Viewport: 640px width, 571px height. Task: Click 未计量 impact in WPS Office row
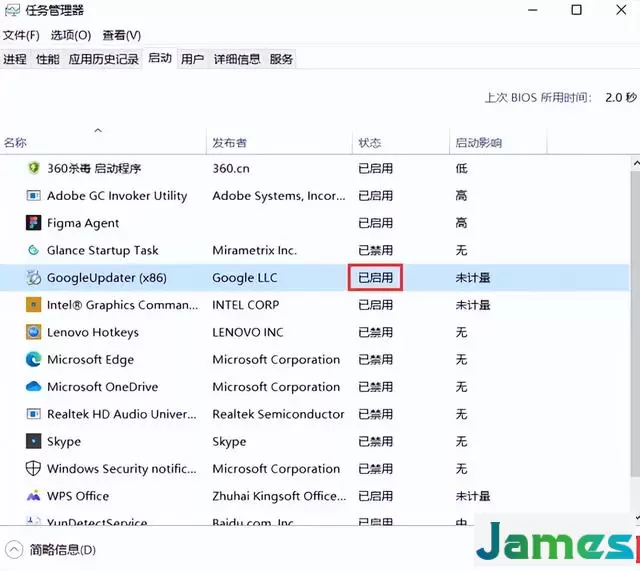tap(473, 496)
